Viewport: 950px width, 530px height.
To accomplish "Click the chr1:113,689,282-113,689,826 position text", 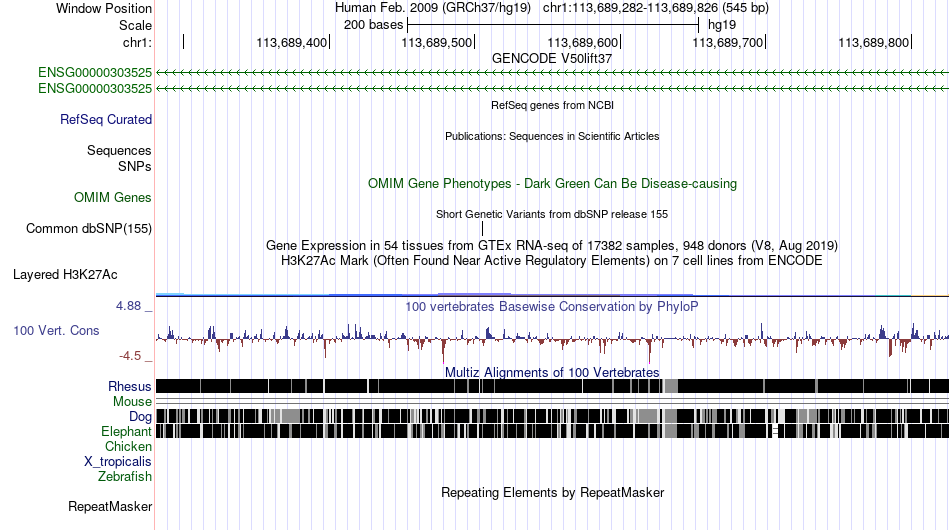I will click(x=656, y=8).
